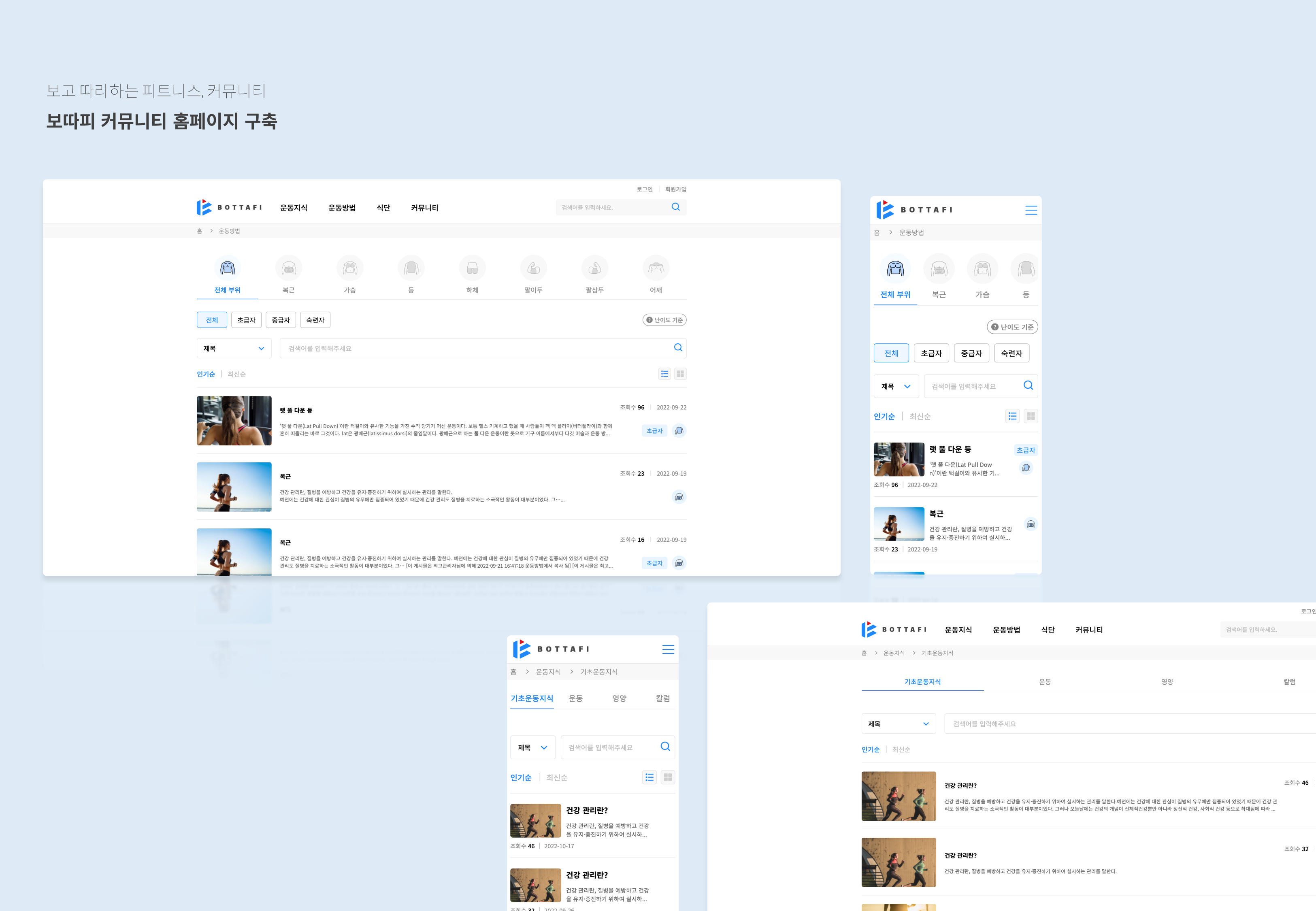Select the 팔이두 biceps icon
Viewport: 1316px width, 911px height.
(533, 268)
